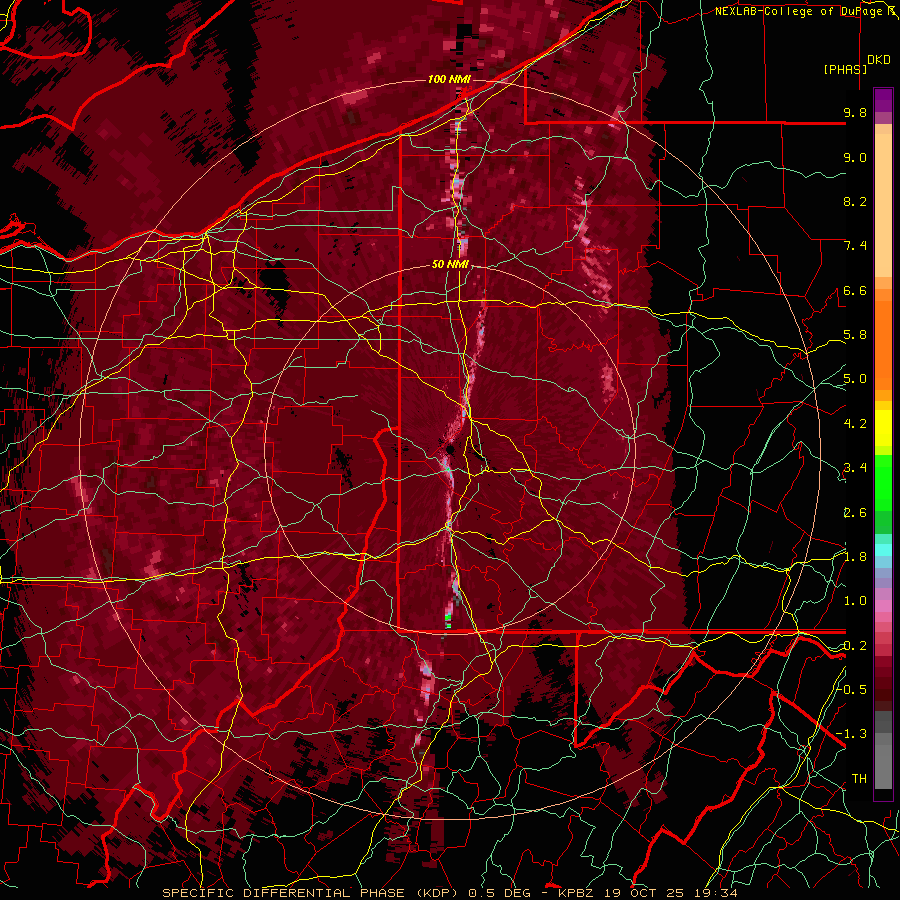Pick the bright green segment of the color bar
The width and height of the screenshot is (900, 900).
coord(883,485)
